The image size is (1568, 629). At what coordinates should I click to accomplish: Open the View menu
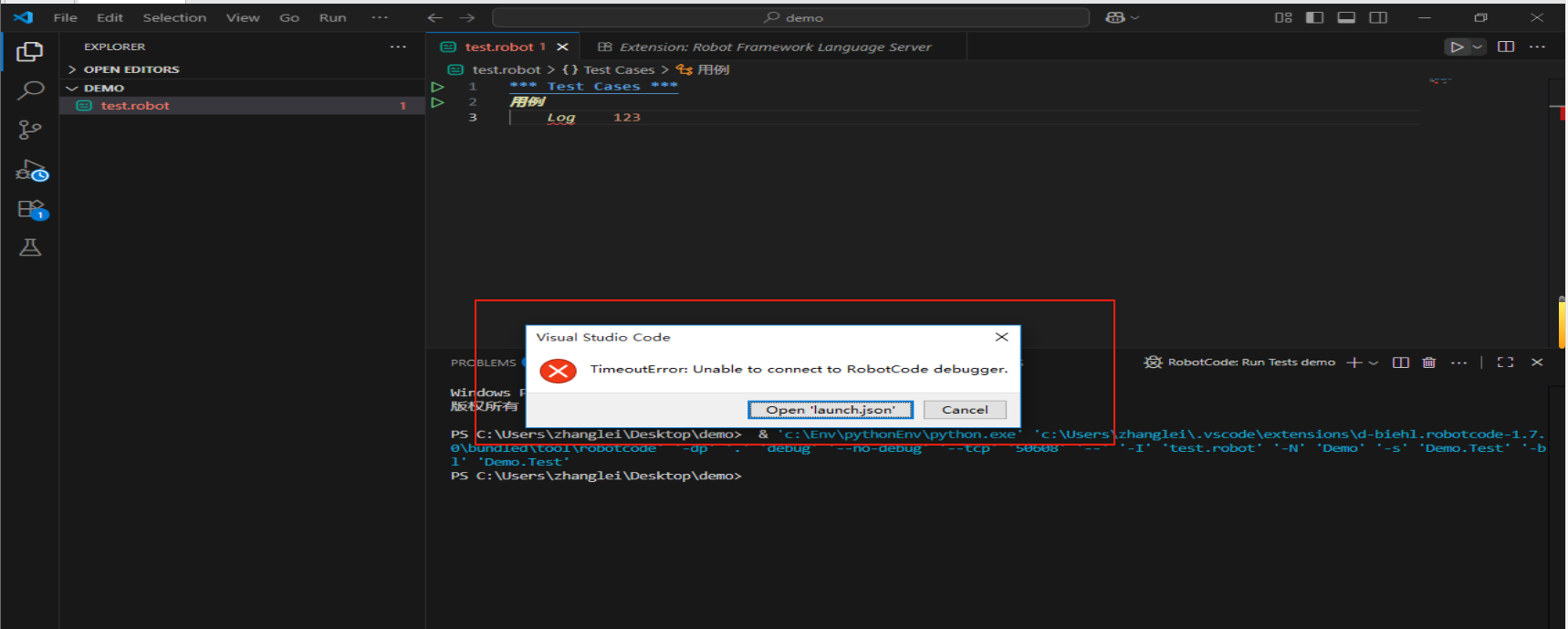[243, 17]
